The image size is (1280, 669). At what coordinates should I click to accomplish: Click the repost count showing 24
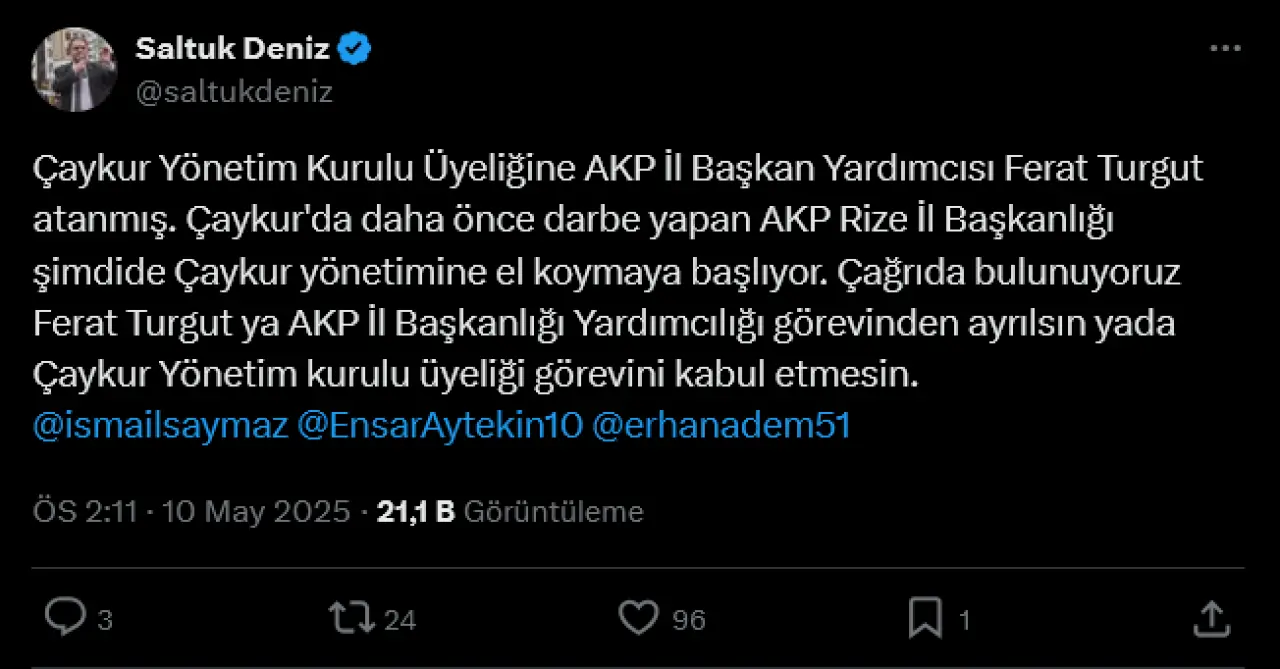click(400, 621)
